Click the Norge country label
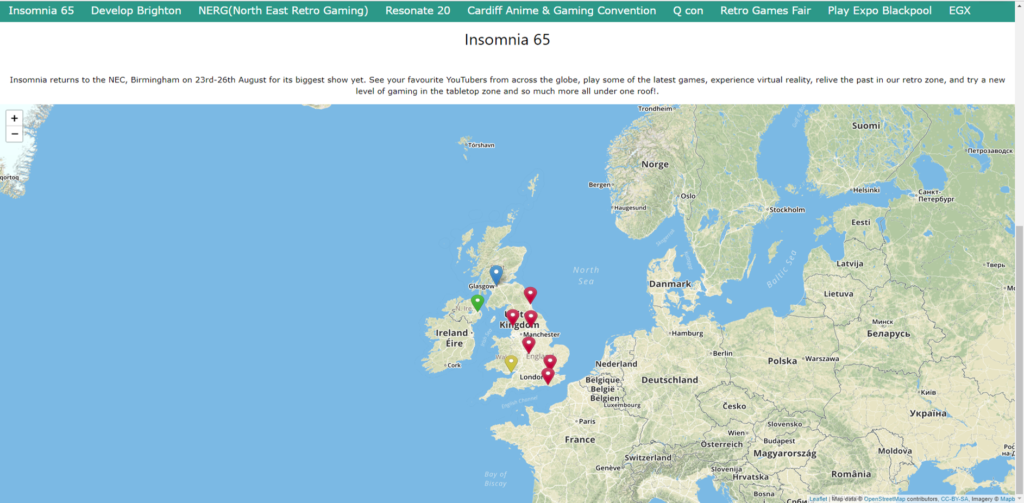 coord(654,165)
